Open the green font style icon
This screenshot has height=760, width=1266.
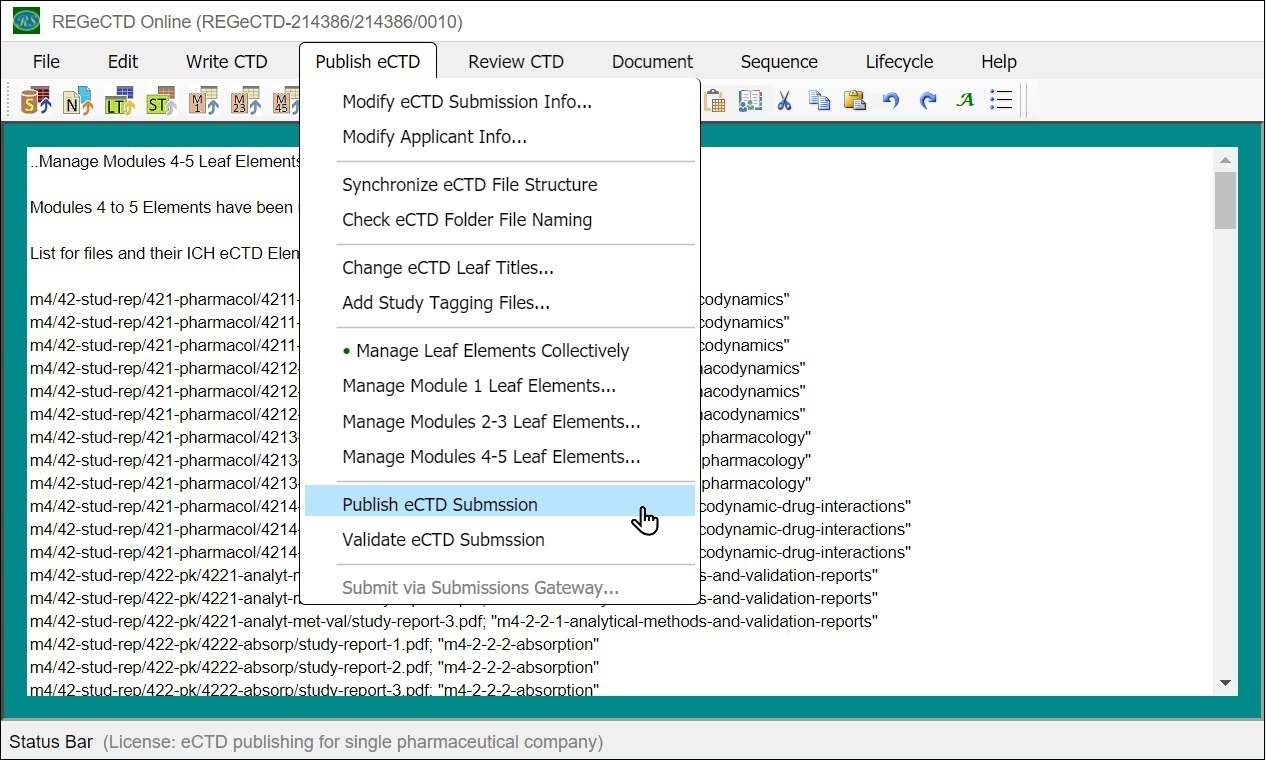pyautogui.click(x=965, y=101)
